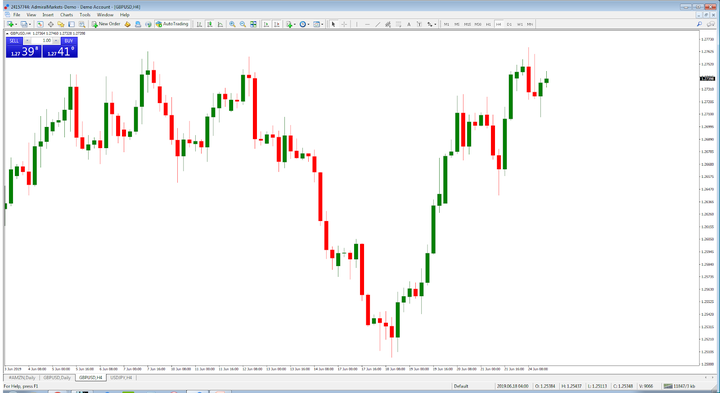
Task: Switch timeframe to M30
Action: tap(478, 24)
